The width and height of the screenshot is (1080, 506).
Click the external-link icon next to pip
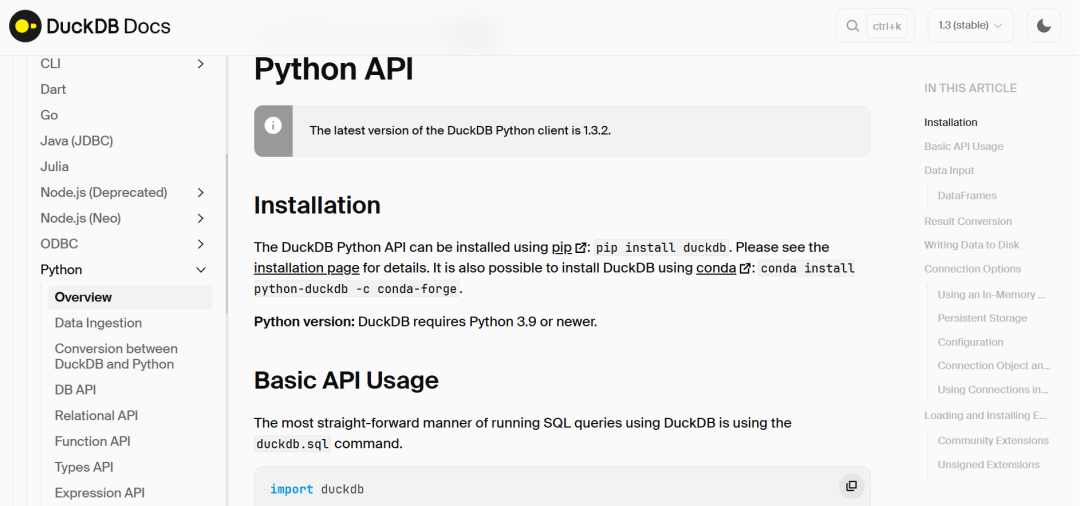581,248
